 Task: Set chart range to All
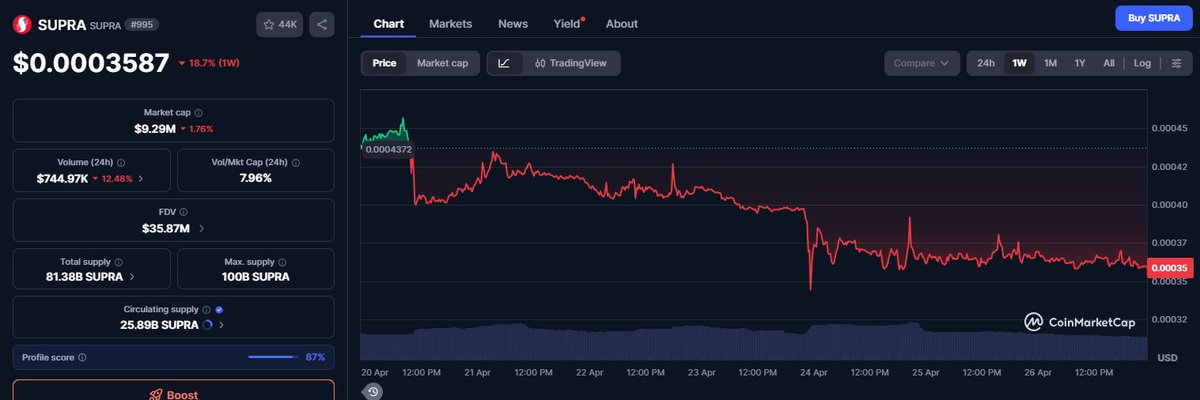[x=1109, y=63]
